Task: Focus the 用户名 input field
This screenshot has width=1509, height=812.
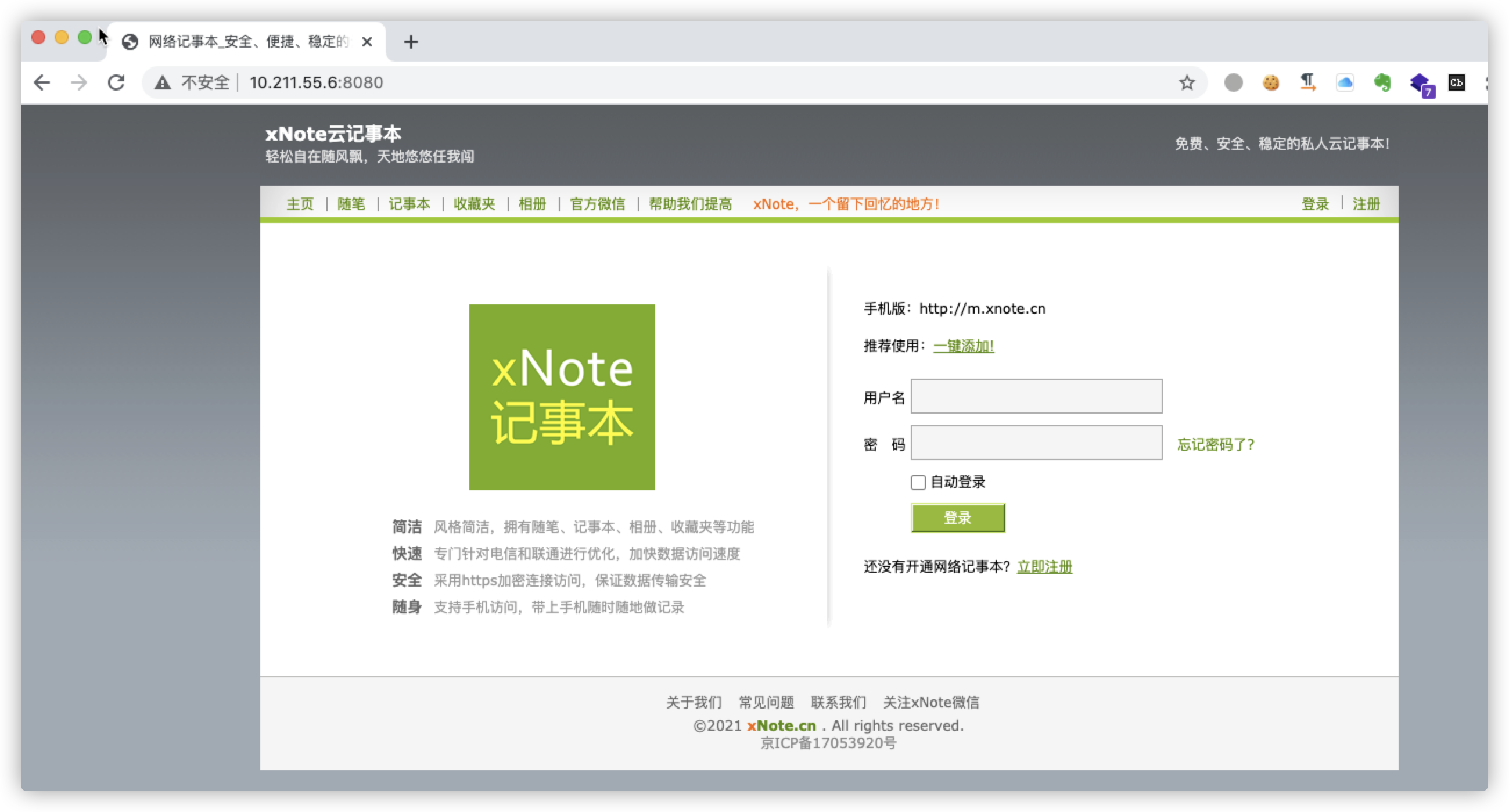Action: click(x=1036, y=396)
